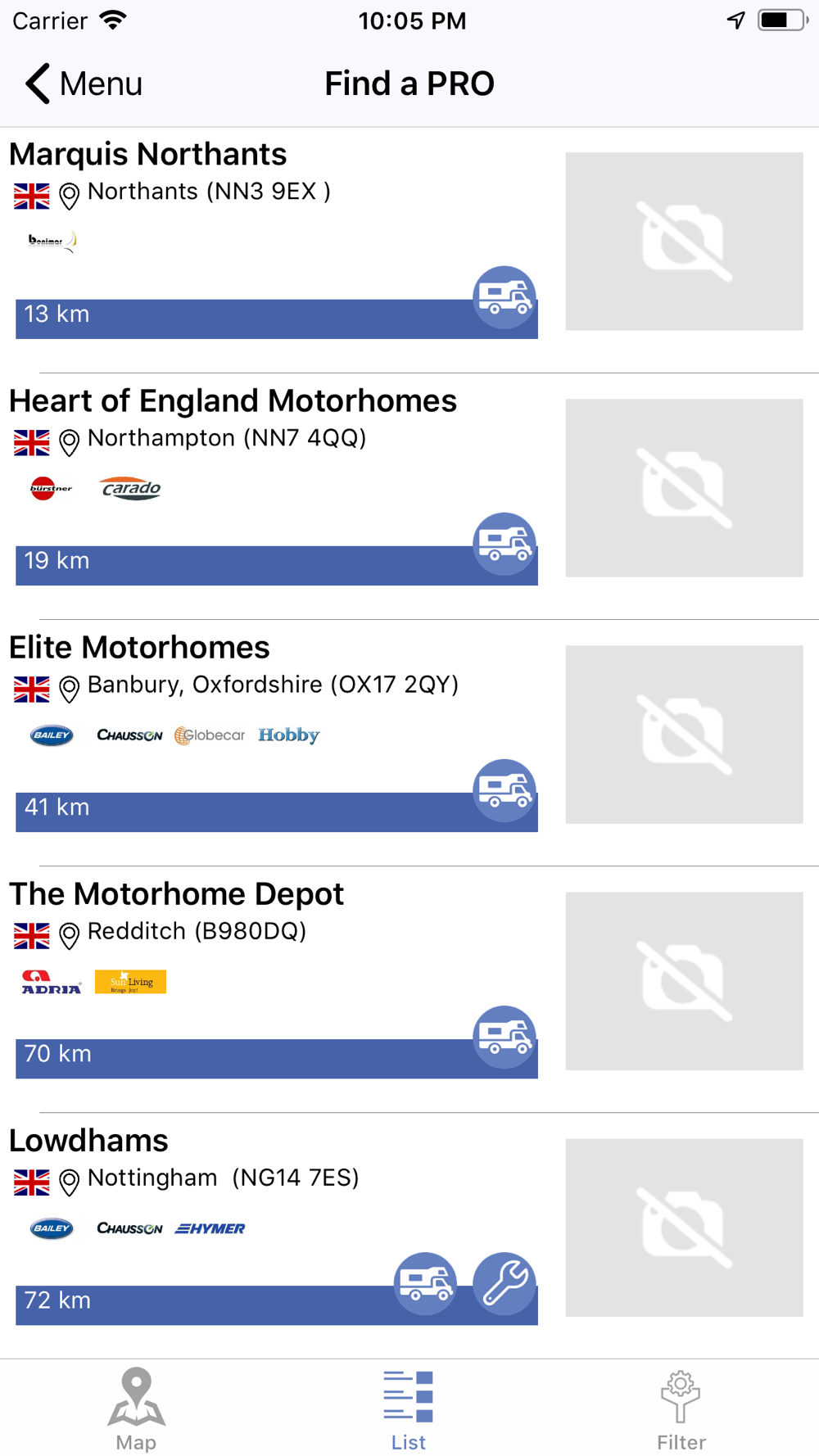The image size is (819, 1456).
Task: Tap the Adria brand logo
Action: pos(52,982)
